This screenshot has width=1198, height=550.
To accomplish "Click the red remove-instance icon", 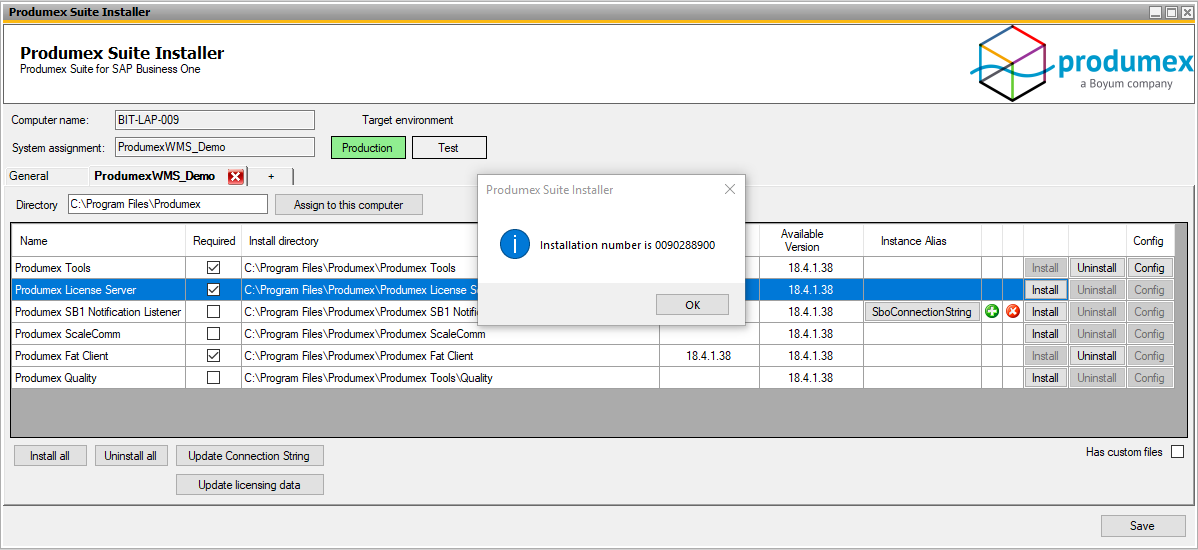I will pyautogui.click(x=1013, y=312).
